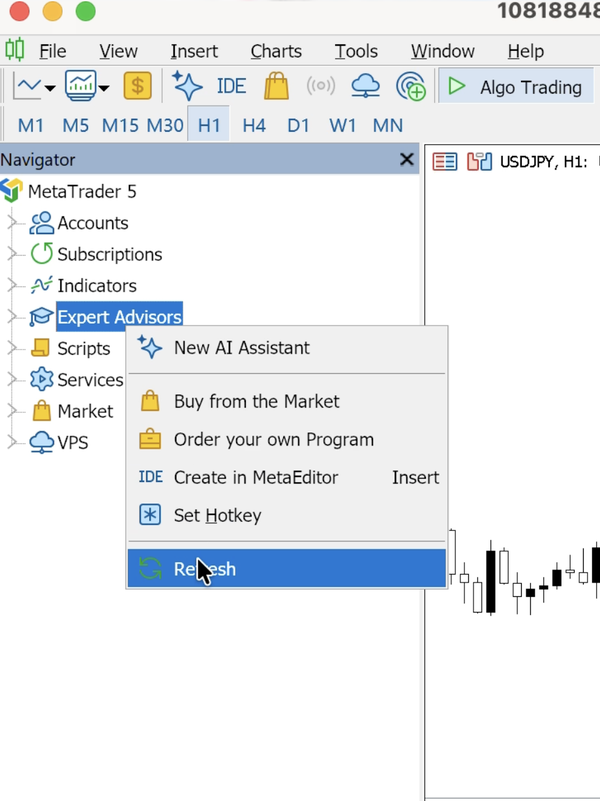
Task: Open the View menu
Action: pyautogui.click(x=118, y=51)
